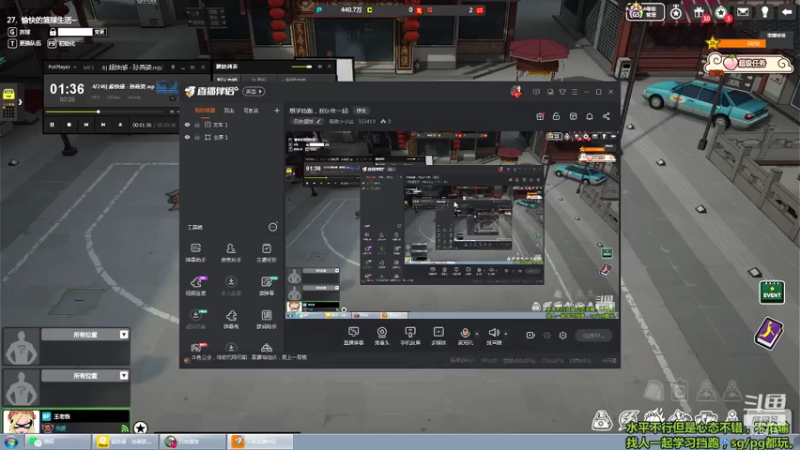The width and height of the screenshot is (800, 450).
Task: Skip to previous track in PotPlayer
Action: (86, 125)
